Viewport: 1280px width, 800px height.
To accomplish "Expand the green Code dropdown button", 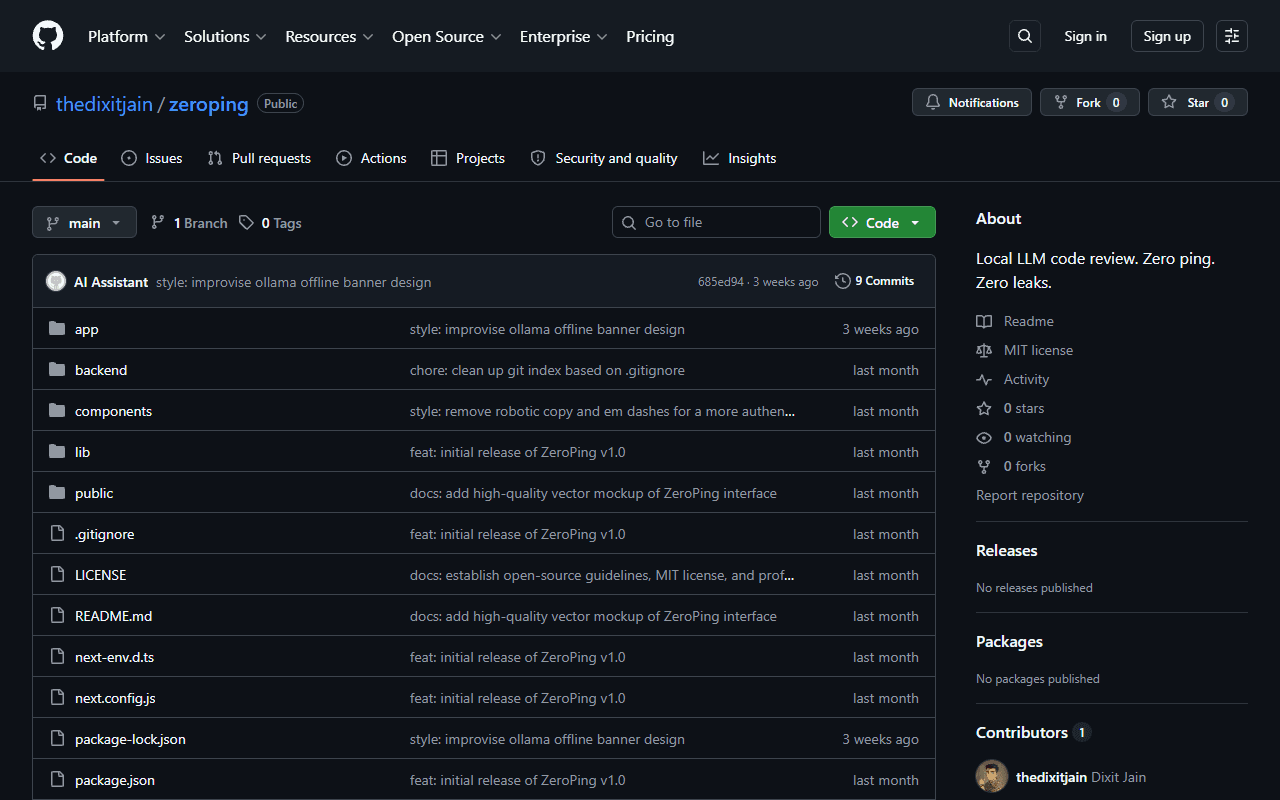I will (882, 222).
